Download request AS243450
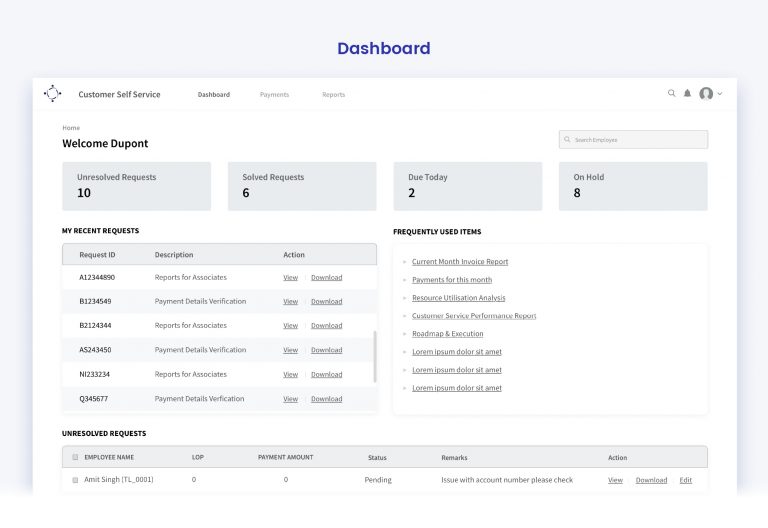 (327, 350)
